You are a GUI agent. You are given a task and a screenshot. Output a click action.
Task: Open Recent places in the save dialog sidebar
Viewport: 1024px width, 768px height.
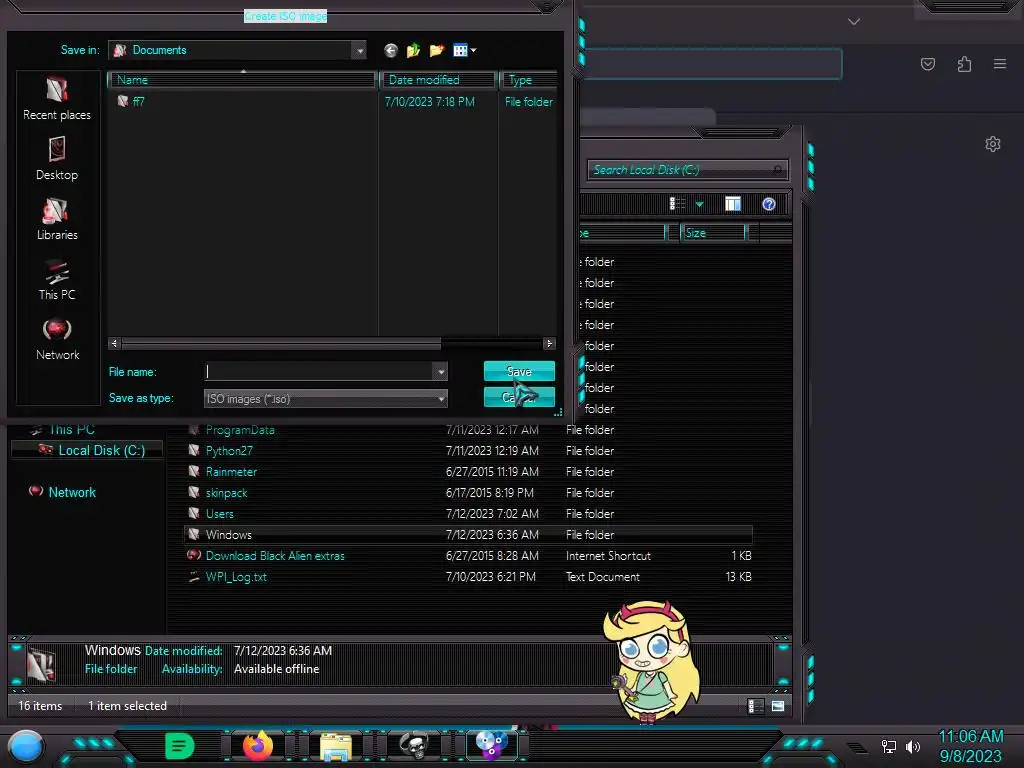57,99
